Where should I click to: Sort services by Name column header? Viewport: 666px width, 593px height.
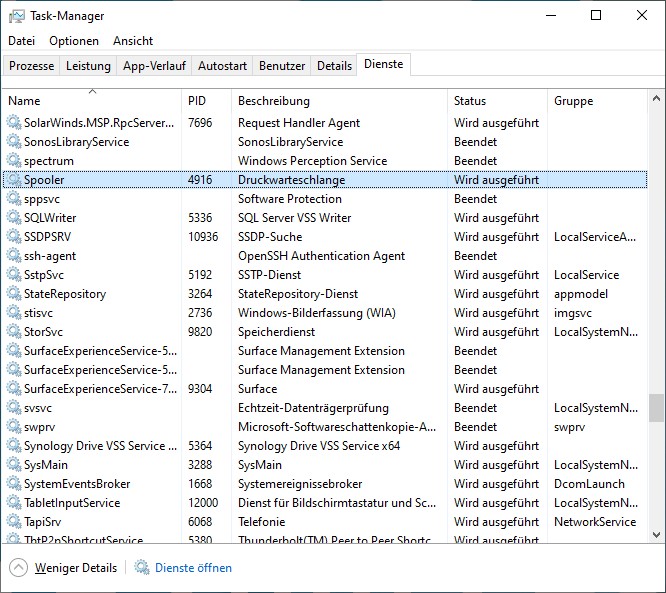pyautogui.click(x=24, y=101)
